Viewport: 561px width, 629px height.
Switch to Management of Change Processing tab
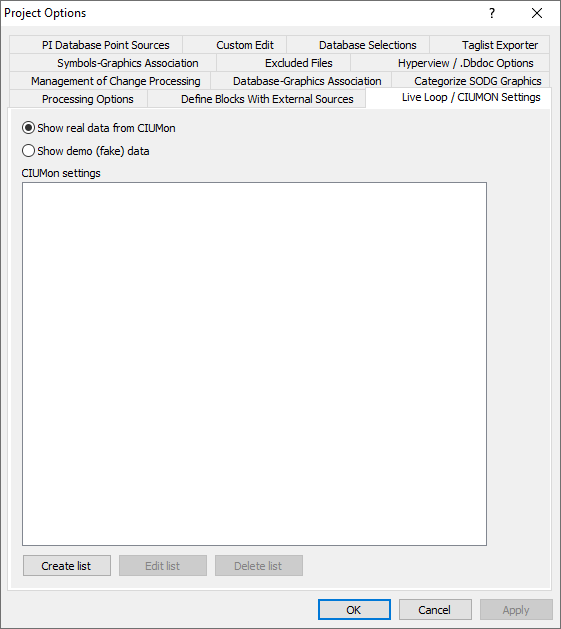click(x=110, y=81)
